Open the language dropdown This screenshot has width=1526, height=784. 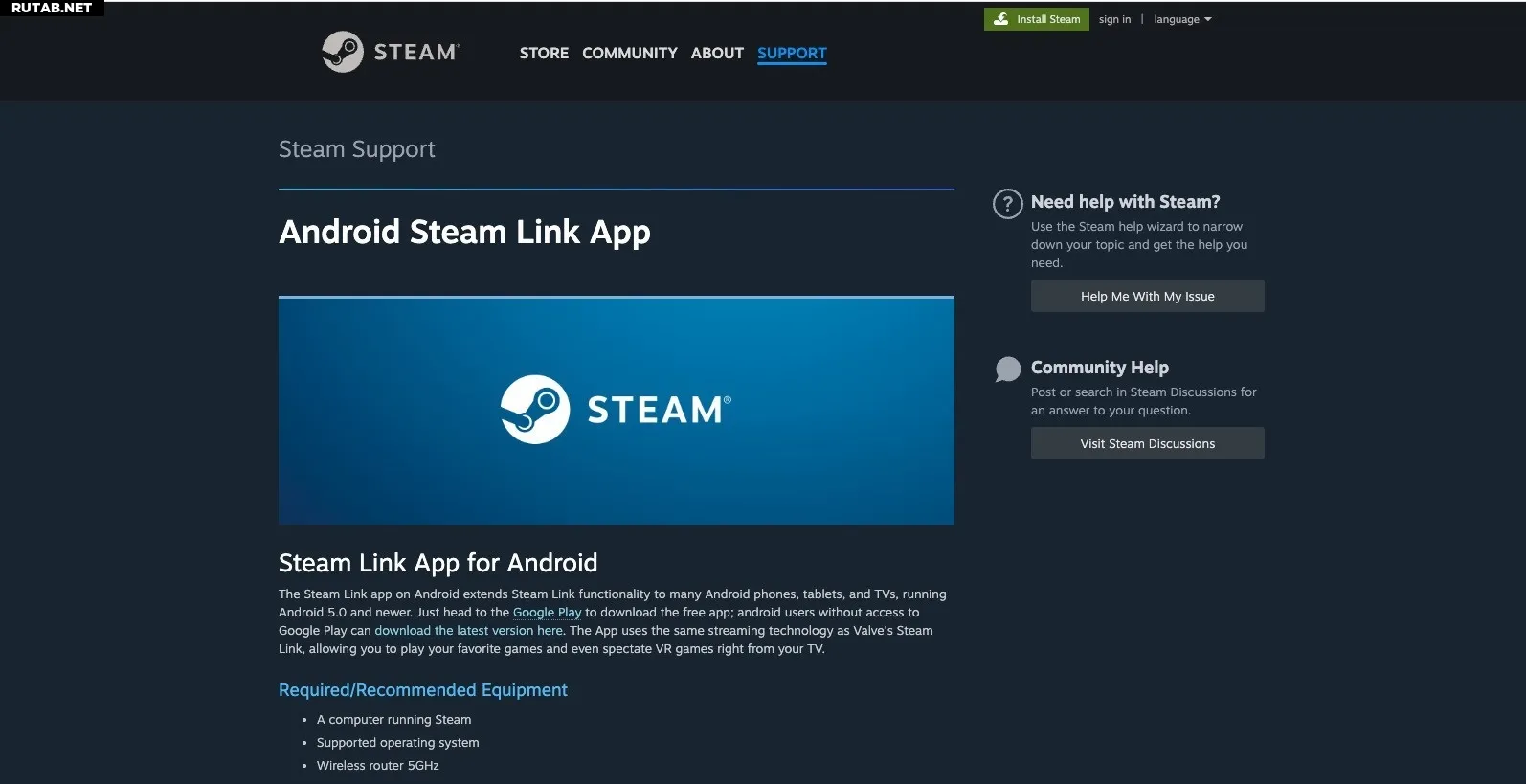coord(1181,19)
